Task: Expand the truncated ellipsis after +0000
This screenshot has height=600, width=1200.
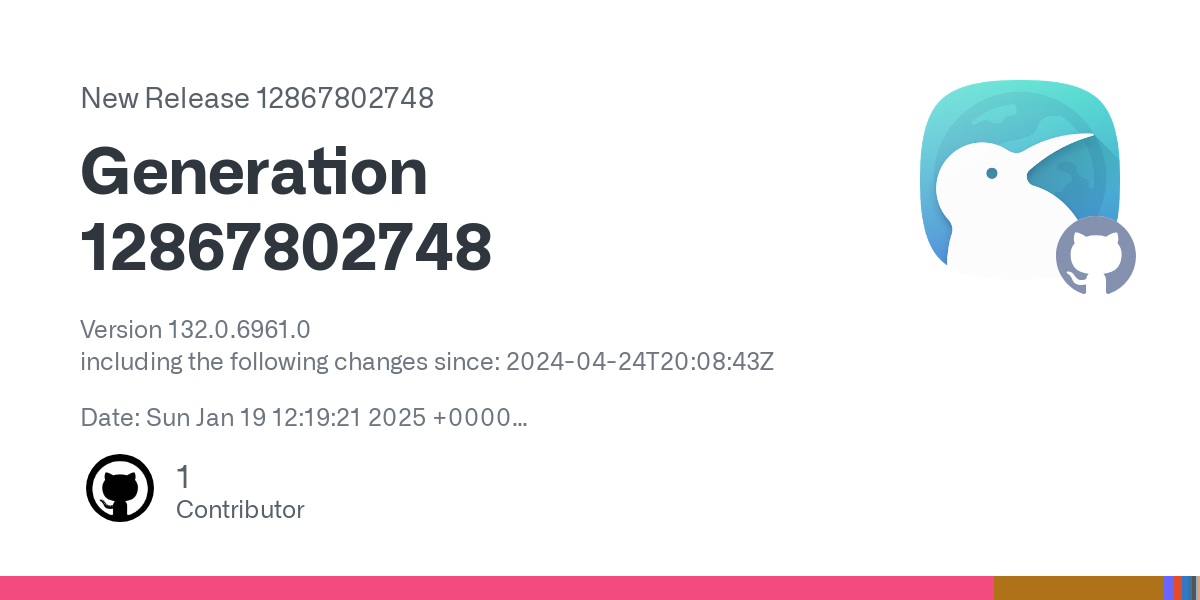Action: click(x=520, y=418)
